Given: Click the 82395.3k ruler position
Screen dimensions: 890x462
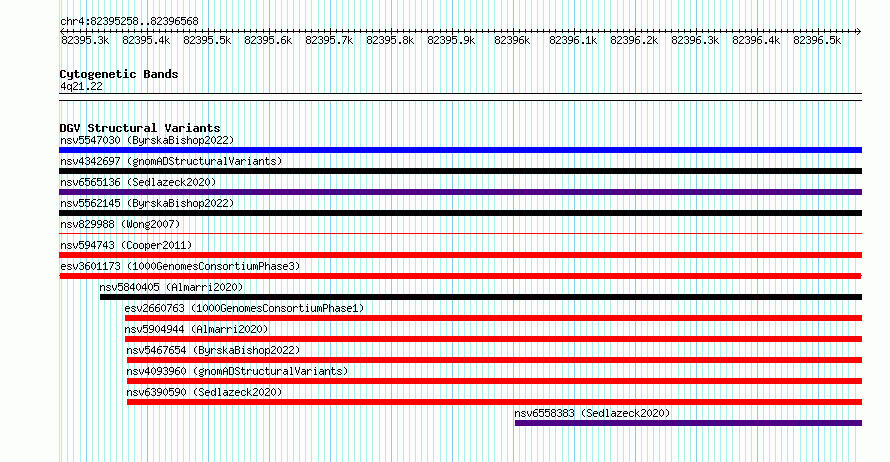Looking at the screenshot, I should point(85,40).
